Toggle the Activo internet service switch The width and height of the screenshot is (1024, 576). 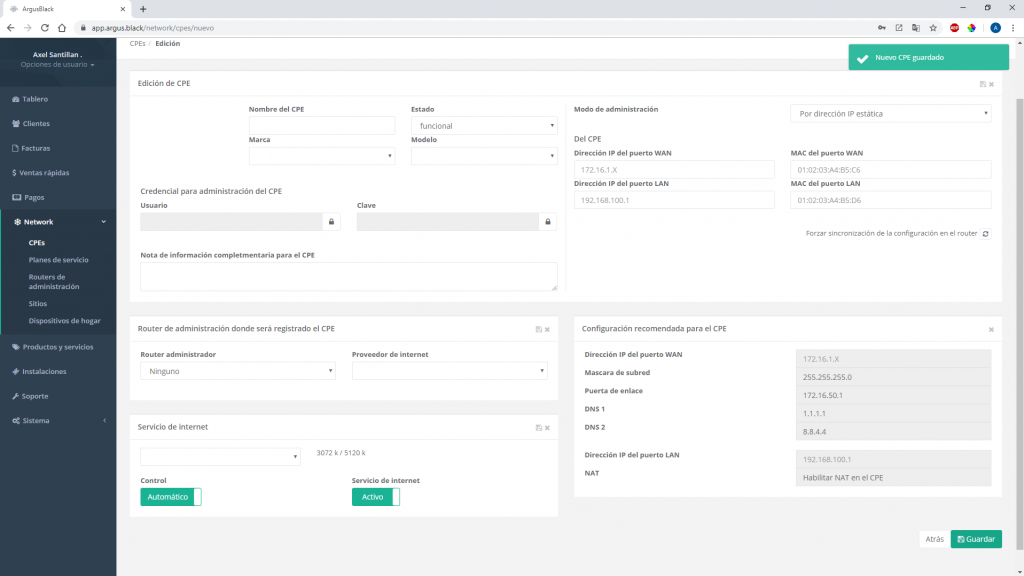[376, 497]
